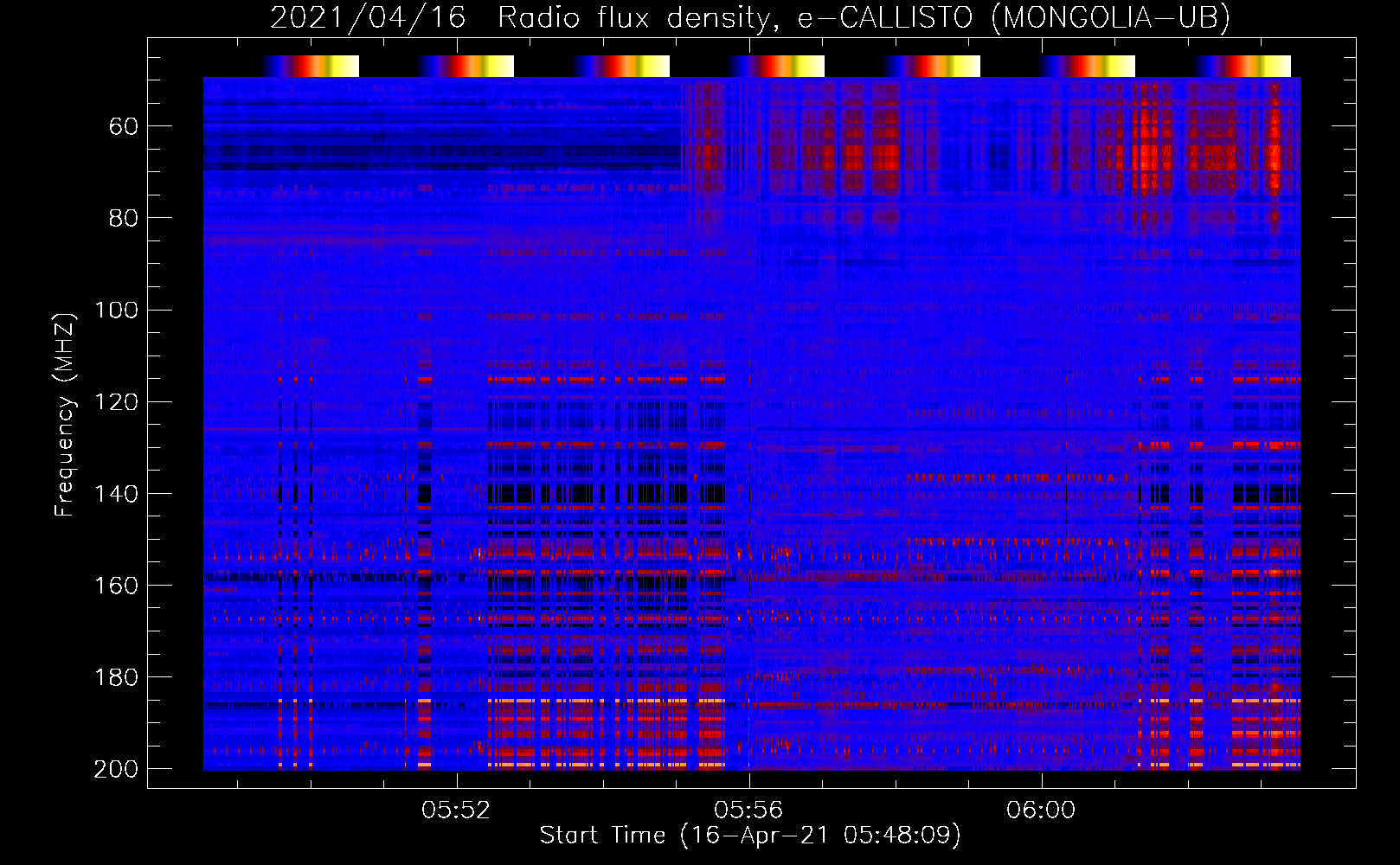The width and height of the screenshot is (1400, 865).
Task: Click the '05:52' time axis label
Action: (456, 811)
